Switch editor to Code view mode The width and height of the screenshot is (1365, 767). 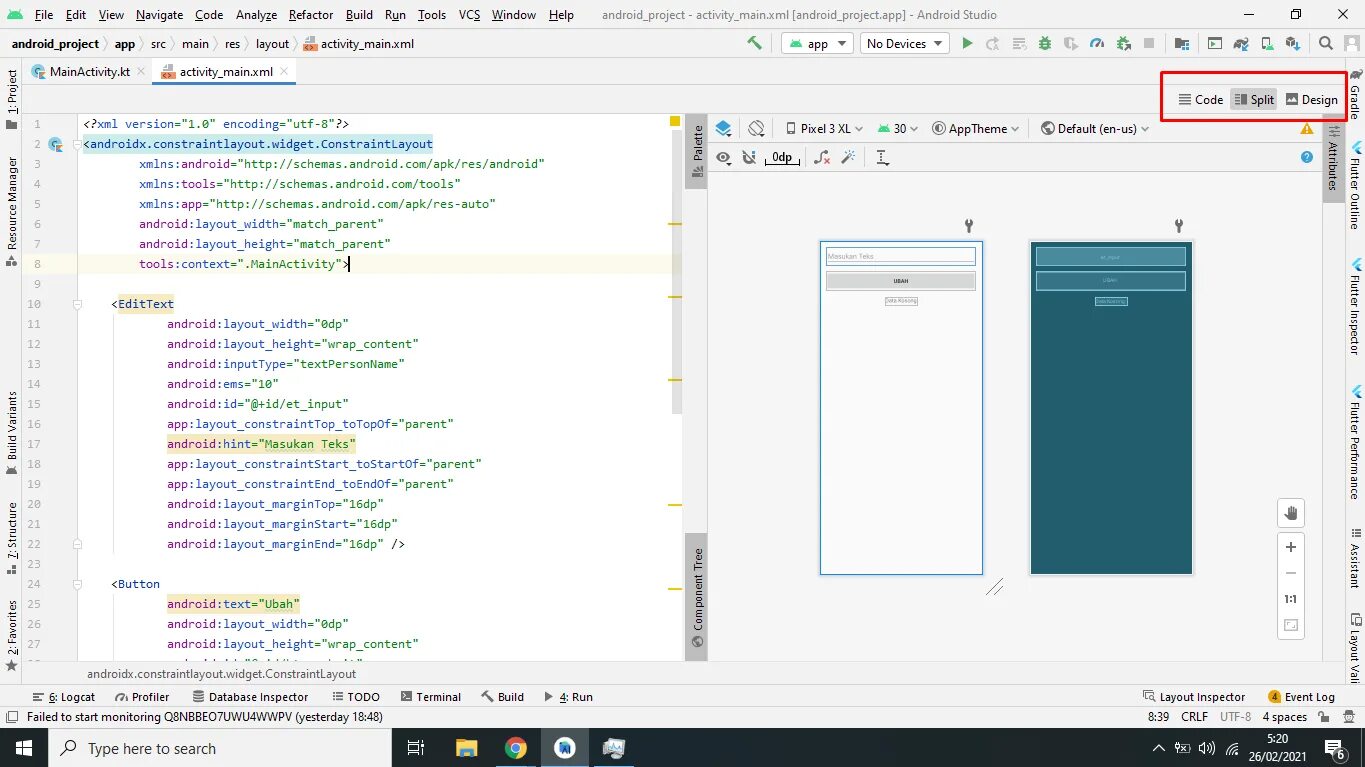(1200, 99)
